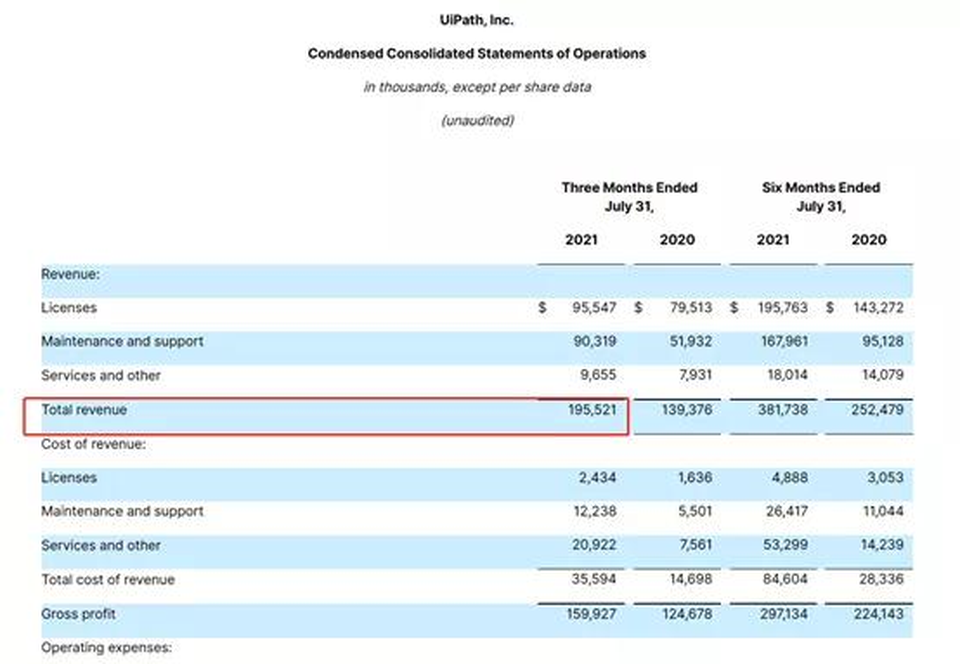Click the value 95,128

[x=883, y=341]
